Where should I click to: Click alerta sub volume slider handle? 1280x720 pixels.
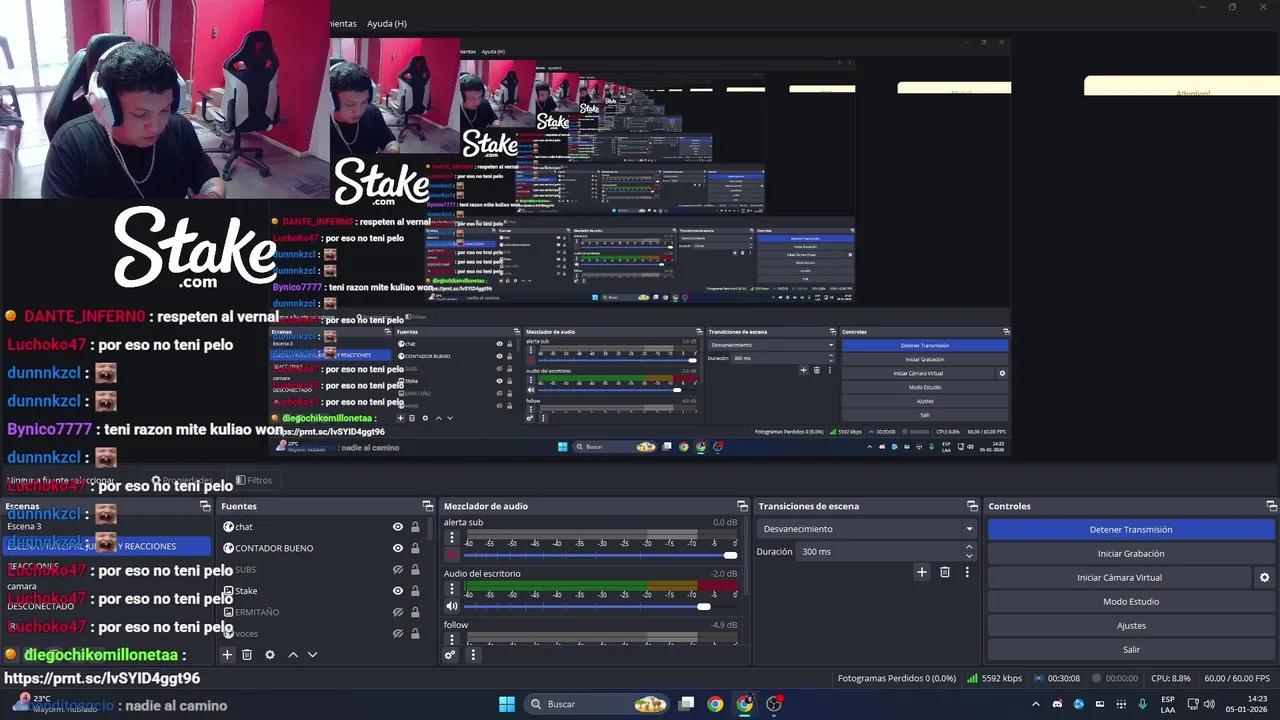[730, 555]
